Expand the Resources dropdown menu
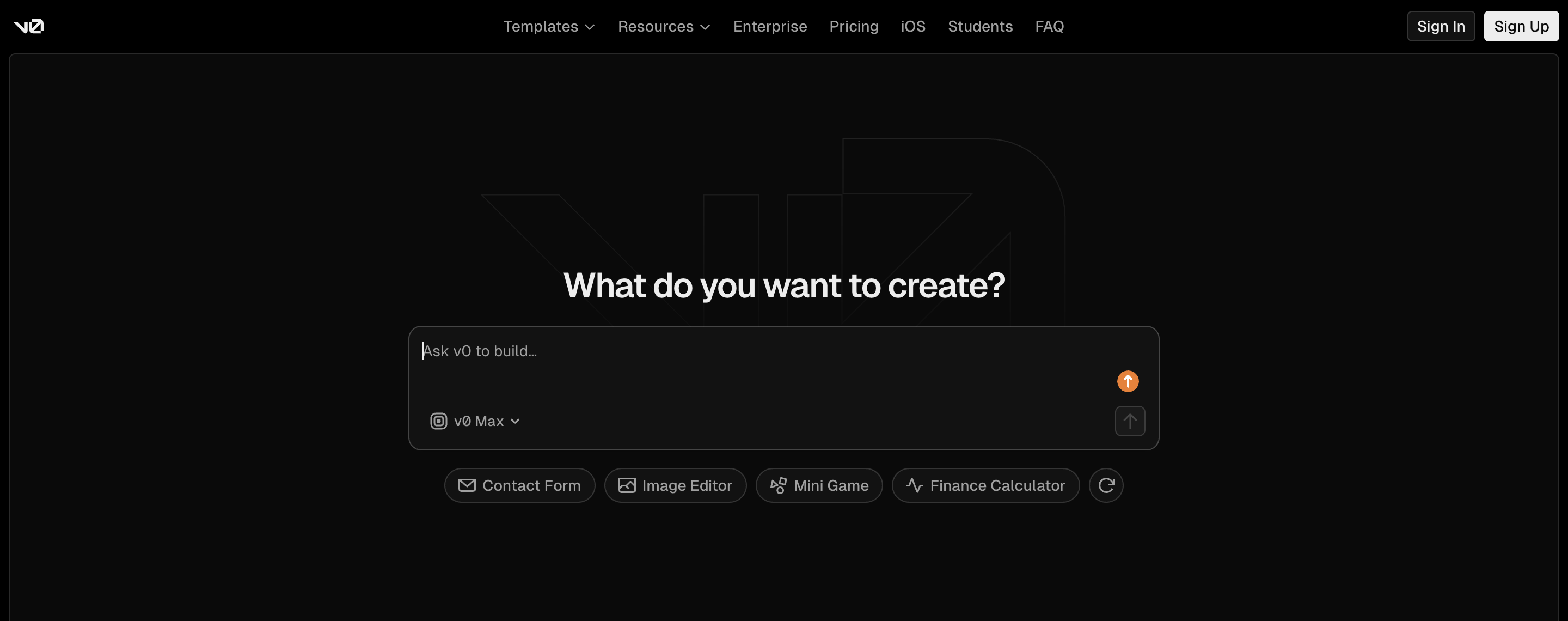 [664, 26]
